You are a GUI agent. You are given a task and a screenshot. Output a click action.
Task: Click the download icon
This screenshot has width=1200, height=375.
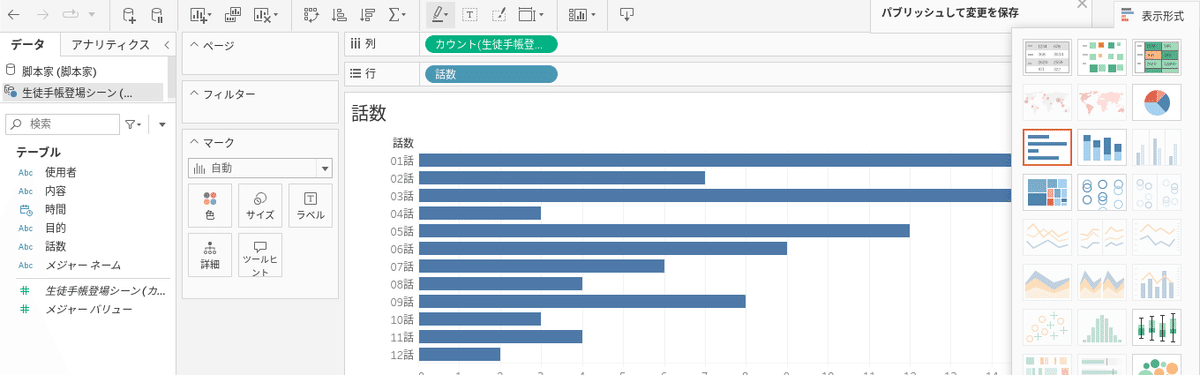(626, 15)
